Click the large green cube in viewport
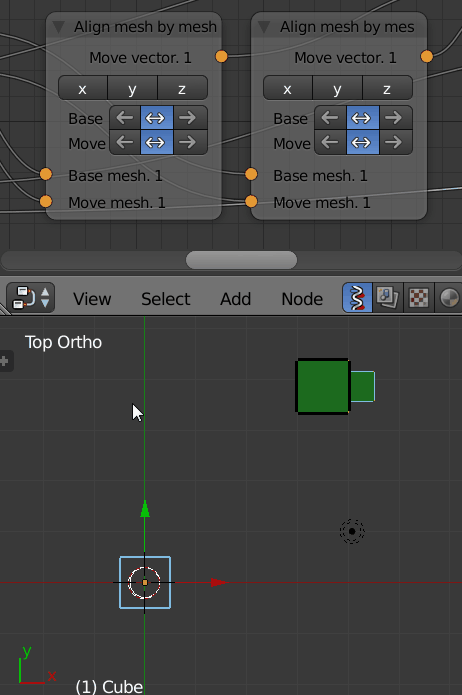The height and width of the screenshot is (695, 462). click(323, 386)
